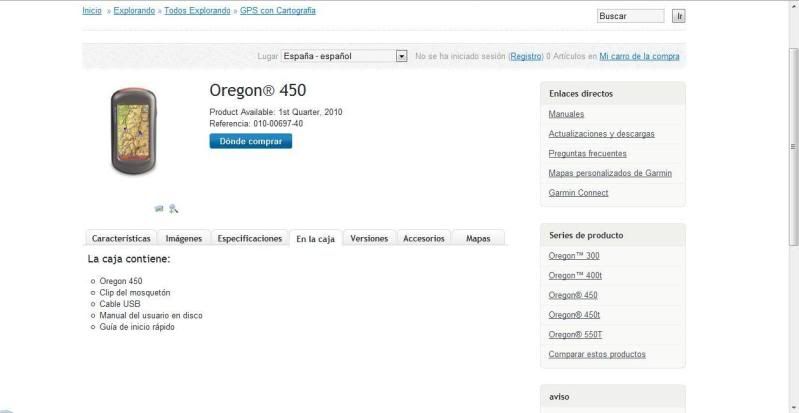The width and height of the screenshot is (799, 413).
Task: Open the Oregon 450t series link
Action: pyautogui.click(x=574, y=315)
